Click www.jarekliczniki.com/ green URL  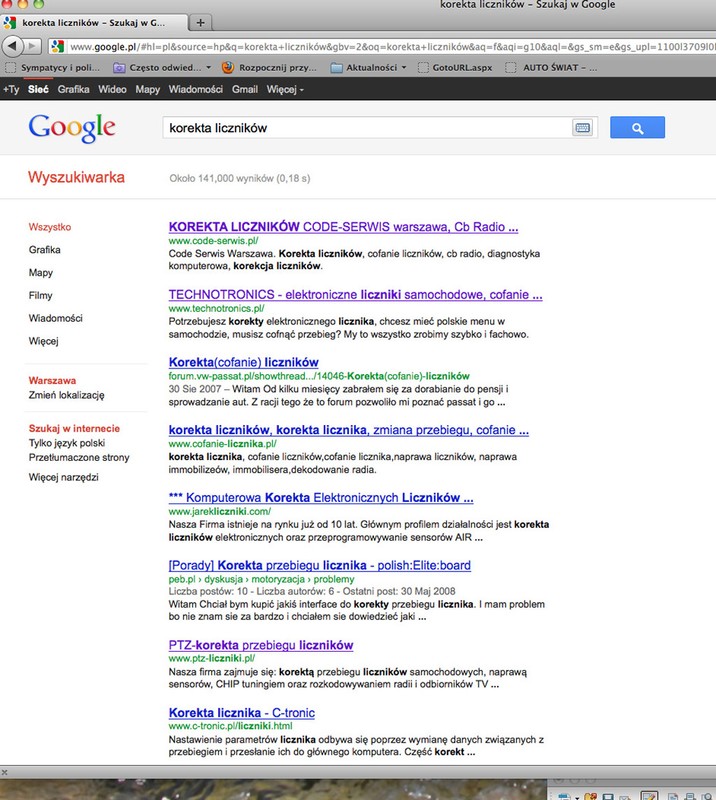220,511
